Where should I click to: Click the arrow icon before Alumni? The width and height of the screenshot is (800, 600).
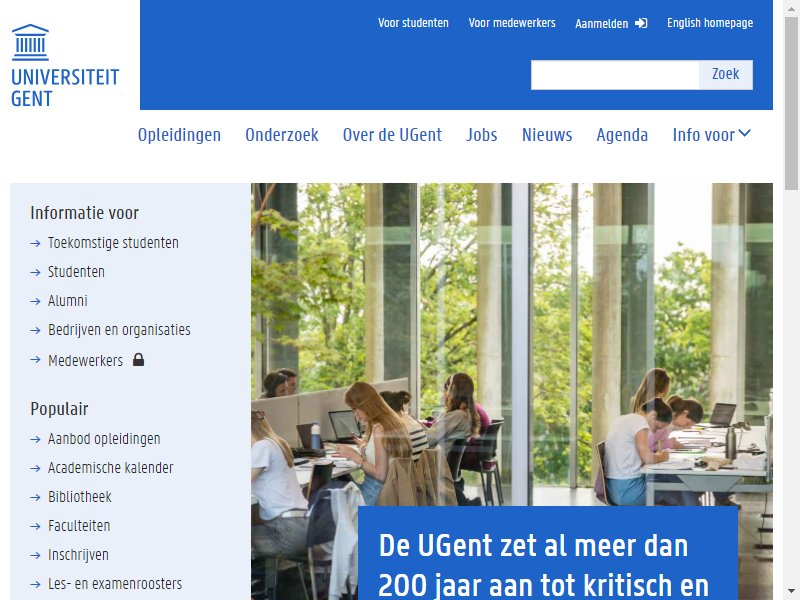click(x=35, y=302)
